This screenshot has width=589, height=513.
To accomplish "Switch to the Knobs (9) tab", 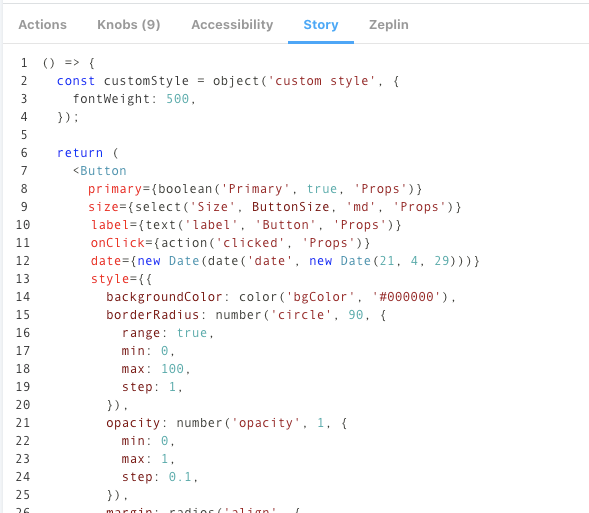I will (x=128, y=25).
